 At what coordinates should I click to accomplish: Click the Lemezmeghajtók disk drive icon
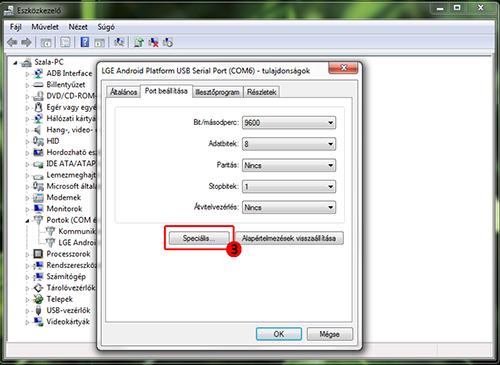(39, 176)
